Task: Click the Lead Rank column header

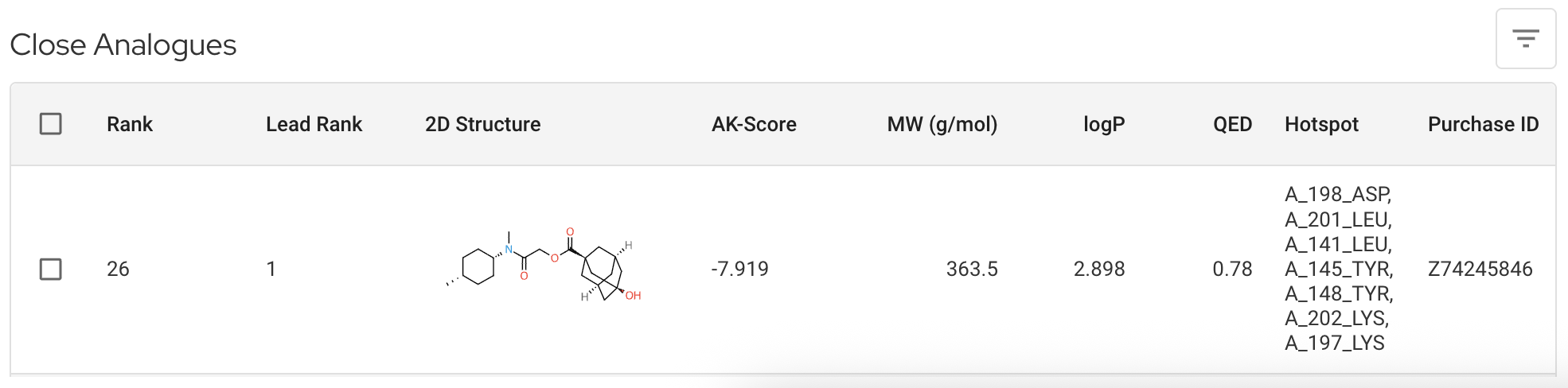Action: (314, 124)
